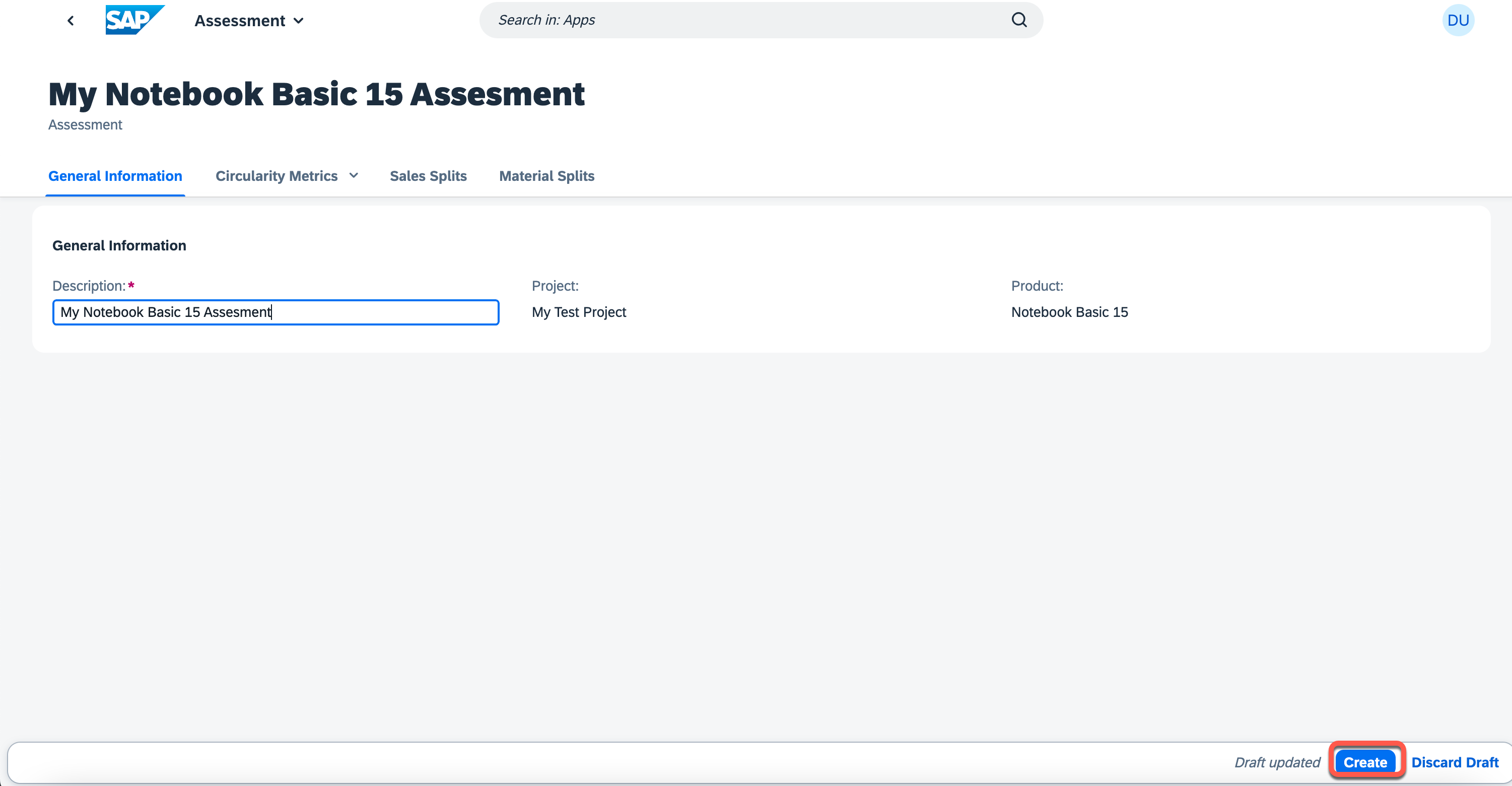Select the General Information tab

[115, 175]
